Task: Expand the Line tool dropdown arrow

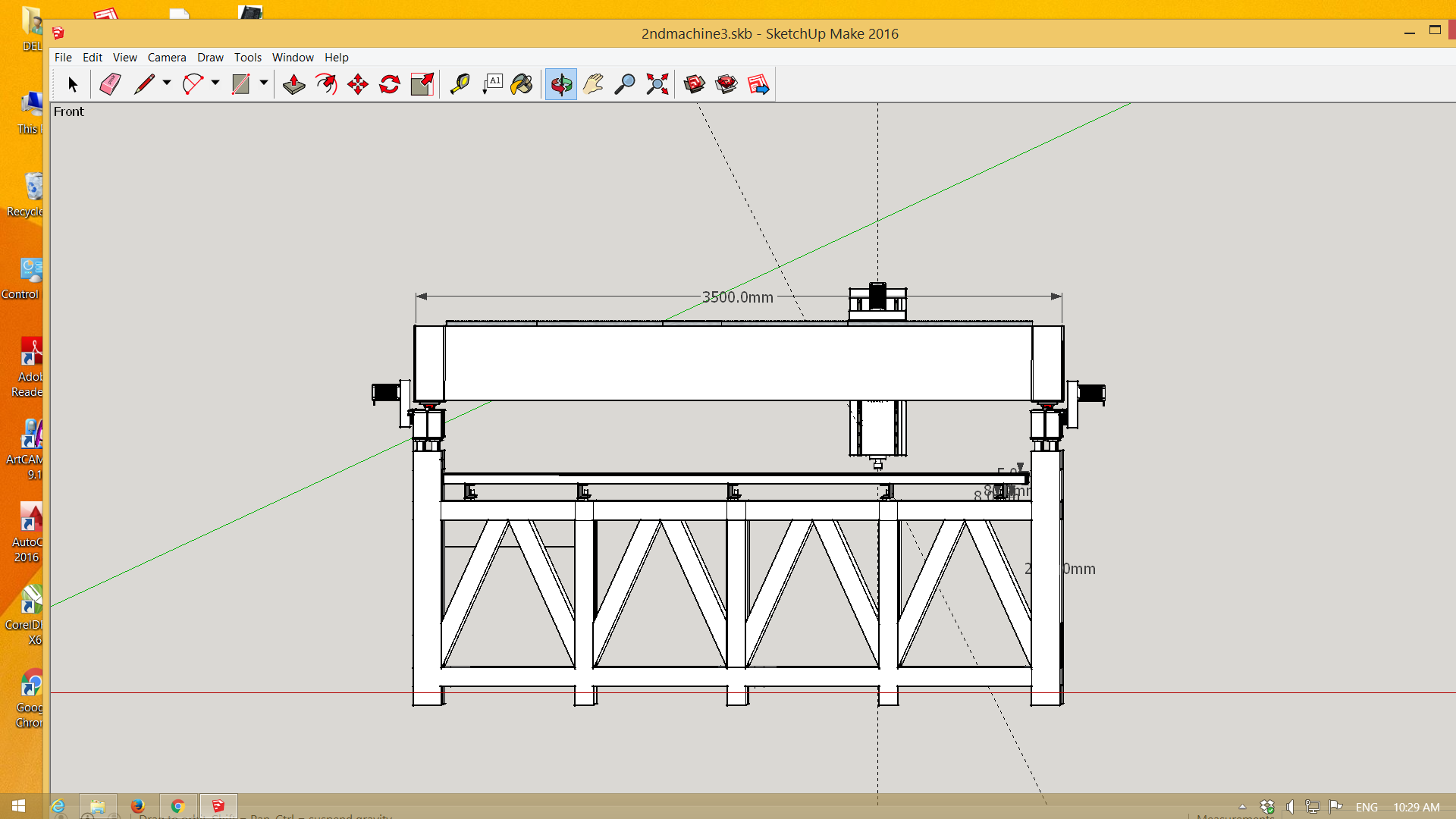Action: pos(167,83)
